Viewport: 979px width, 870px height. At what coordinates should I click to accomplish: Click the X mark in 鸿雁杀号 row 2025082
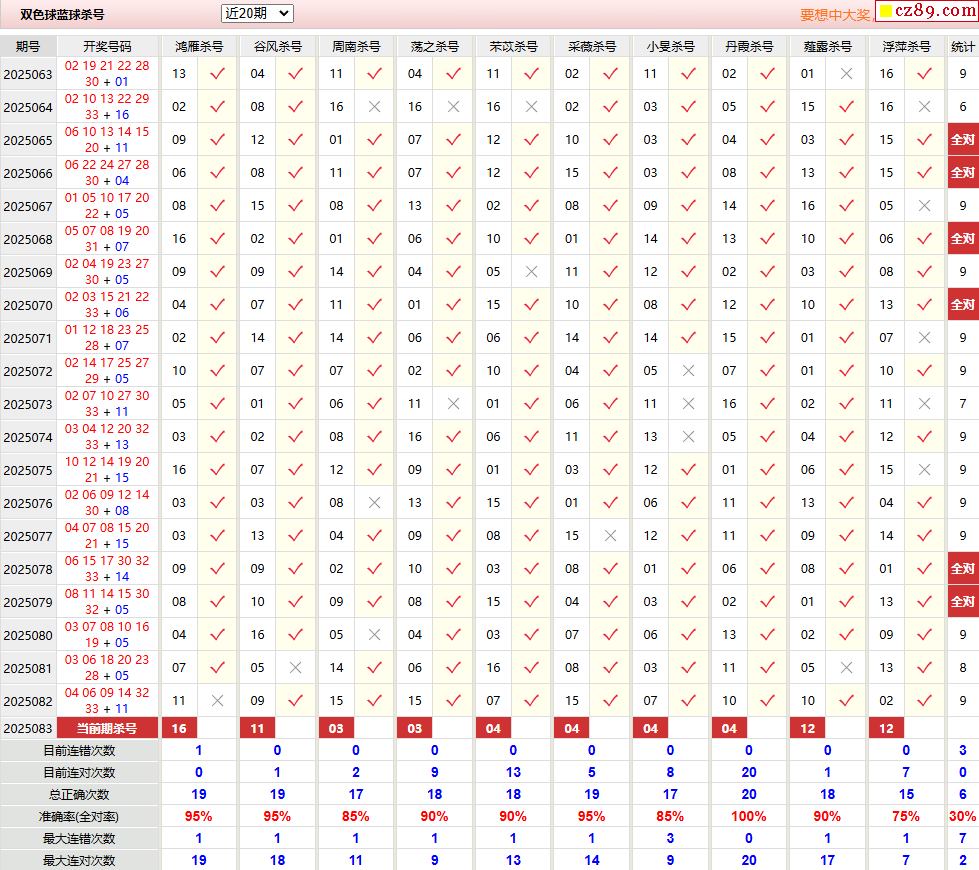point(217,701)
